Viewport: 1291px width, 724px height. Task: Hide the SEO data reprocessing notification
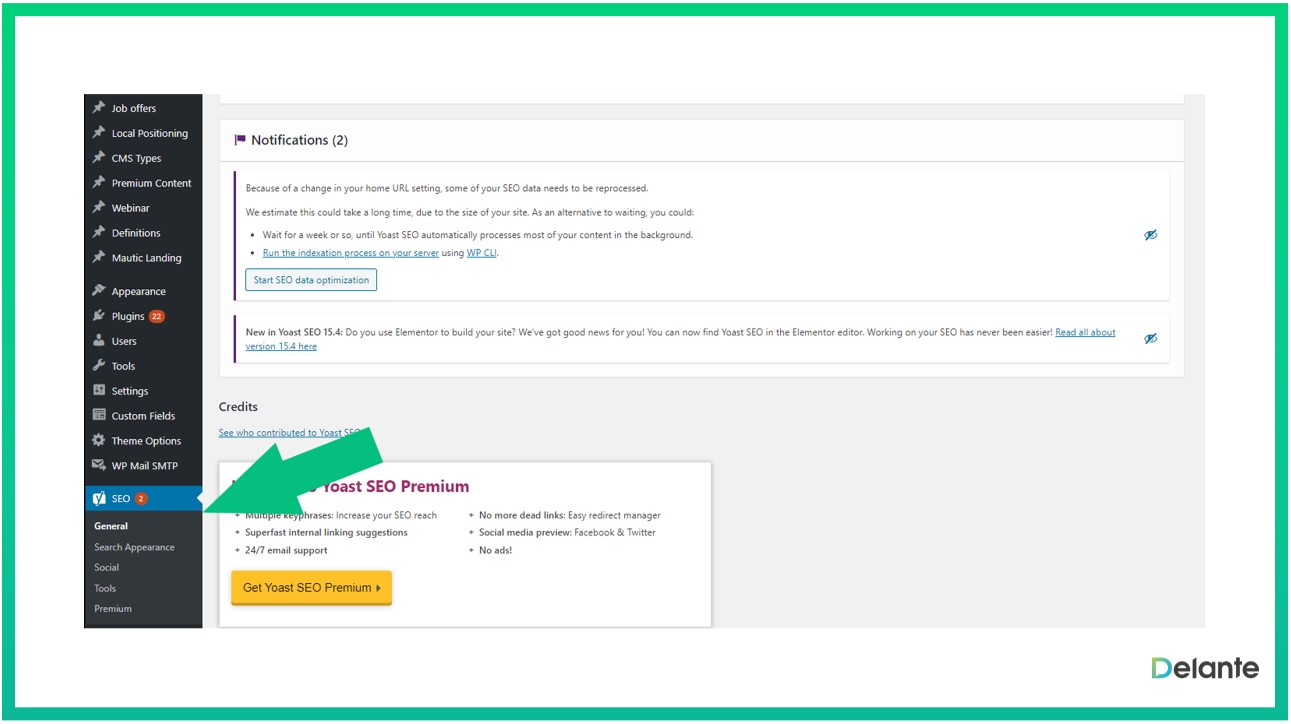click(x=1150, y=235)
